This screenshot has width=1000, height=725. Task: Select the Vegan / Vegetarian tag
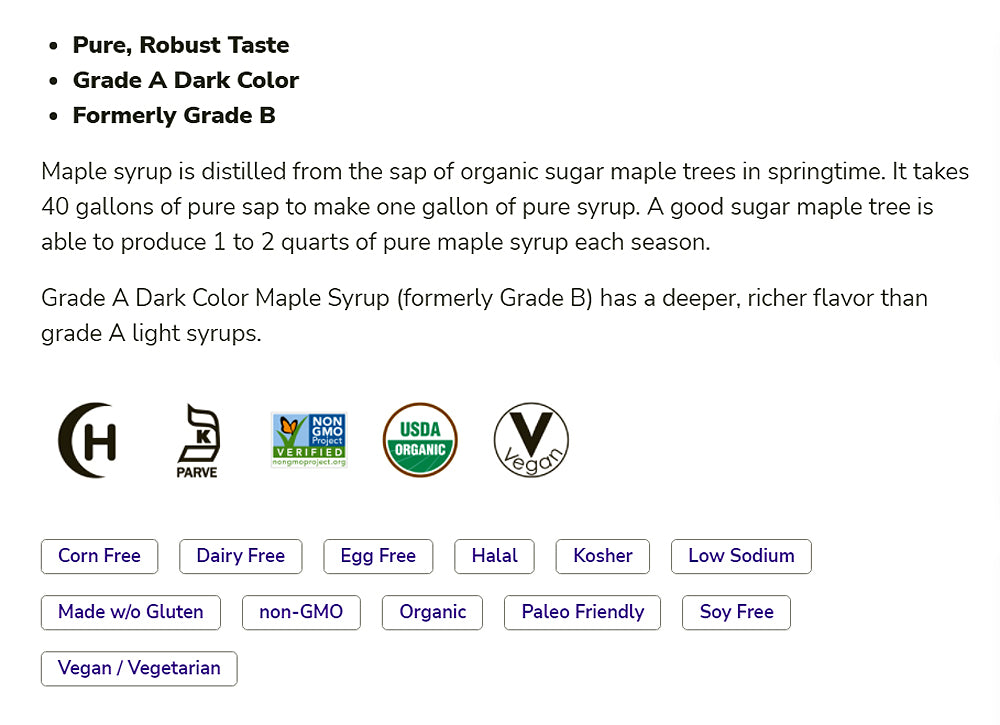[x=139, y=668]
